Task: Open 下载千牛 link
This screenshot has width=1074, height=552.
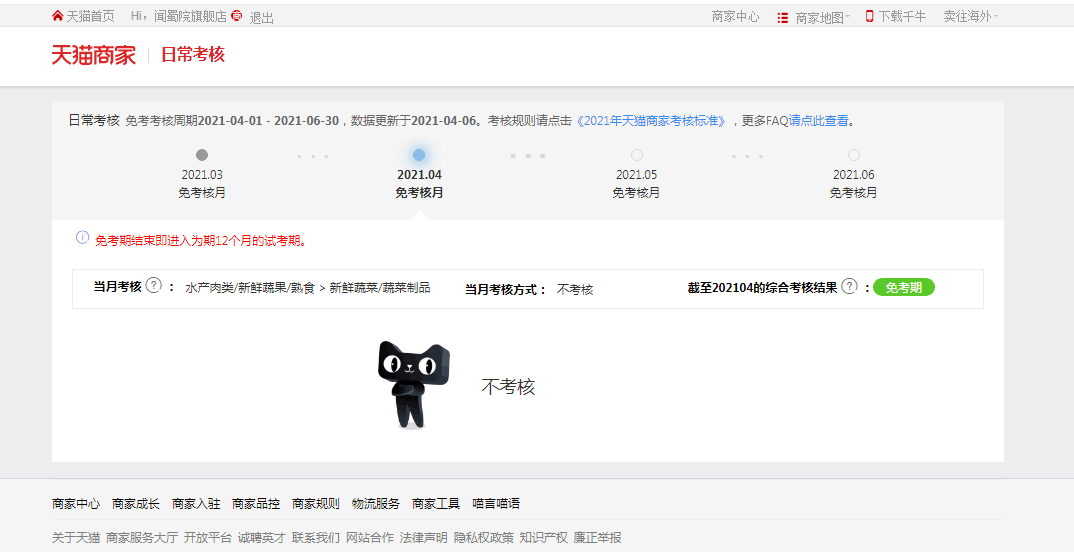Action: tap(902, 16)
